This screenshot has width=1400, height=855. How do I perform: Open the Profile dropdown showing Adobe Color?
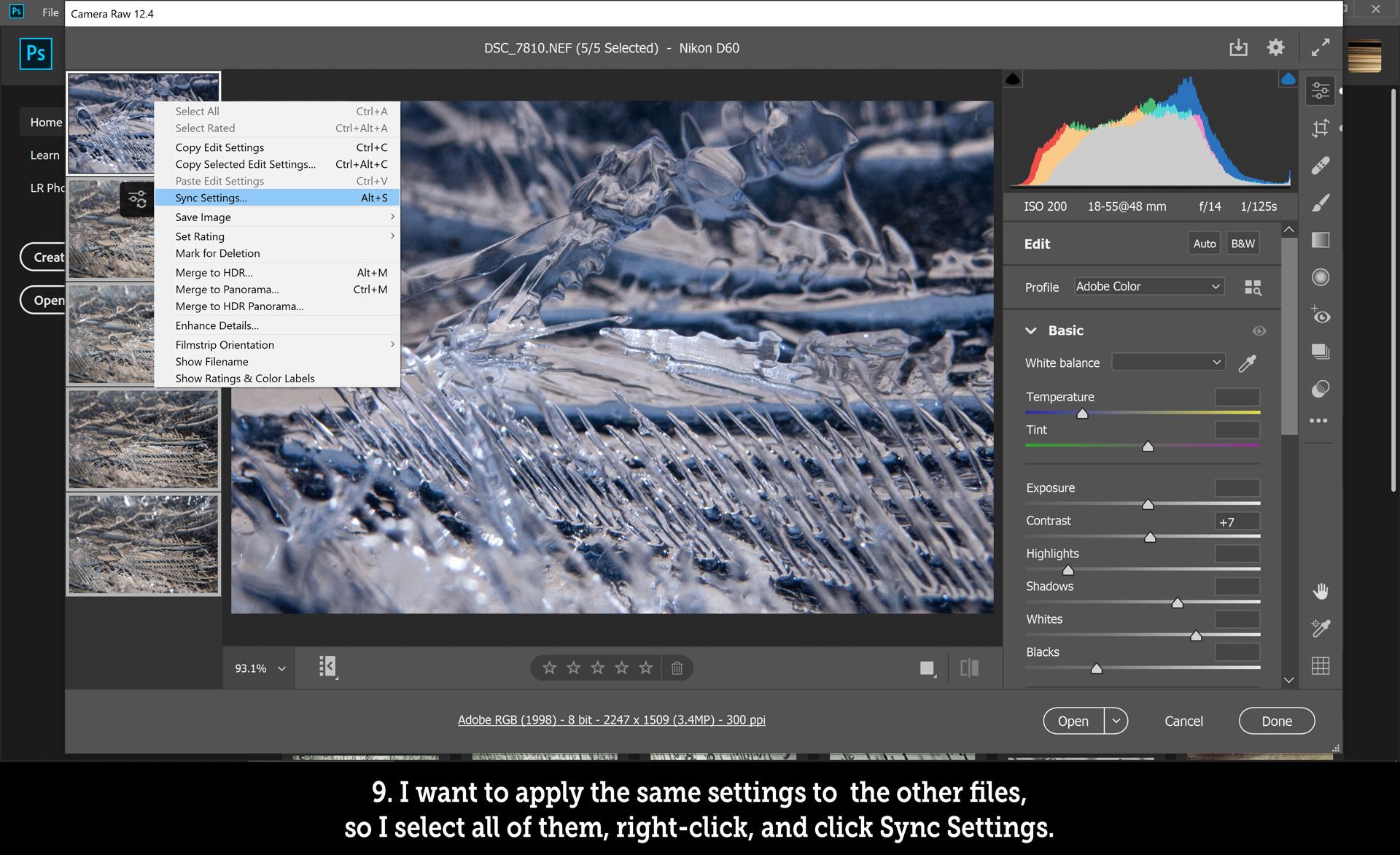[x=1148, y=286]
